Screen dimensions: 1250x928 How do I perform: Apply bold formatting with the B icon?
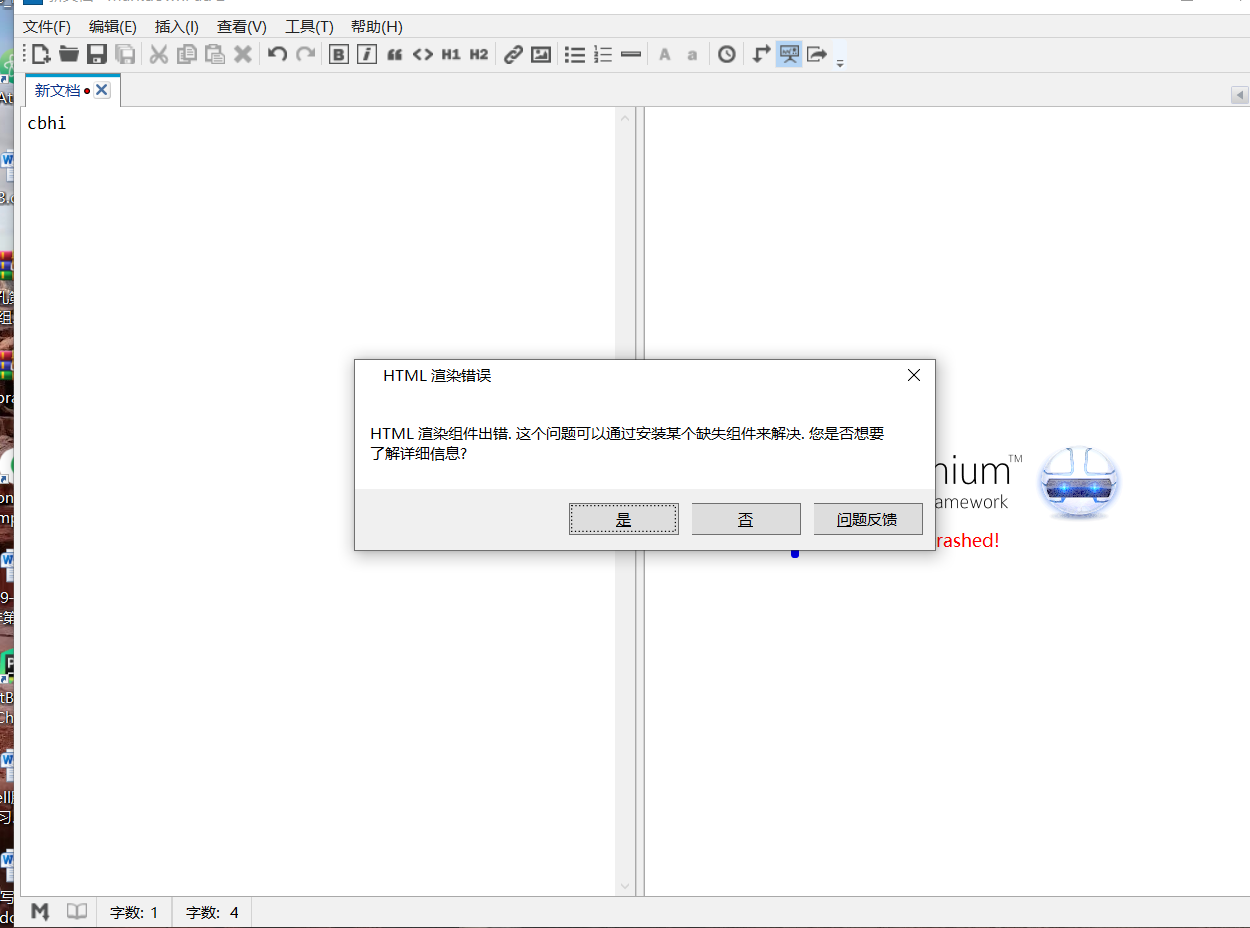[x=339, y=54]
